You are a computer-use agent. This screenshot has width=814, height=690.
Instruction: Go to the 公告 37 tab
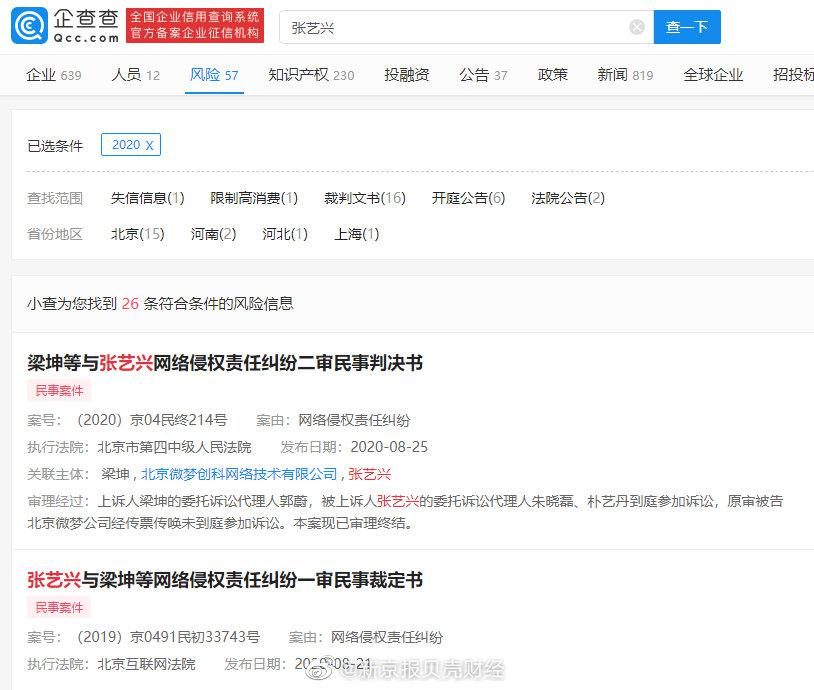click(x=483, y=75)
